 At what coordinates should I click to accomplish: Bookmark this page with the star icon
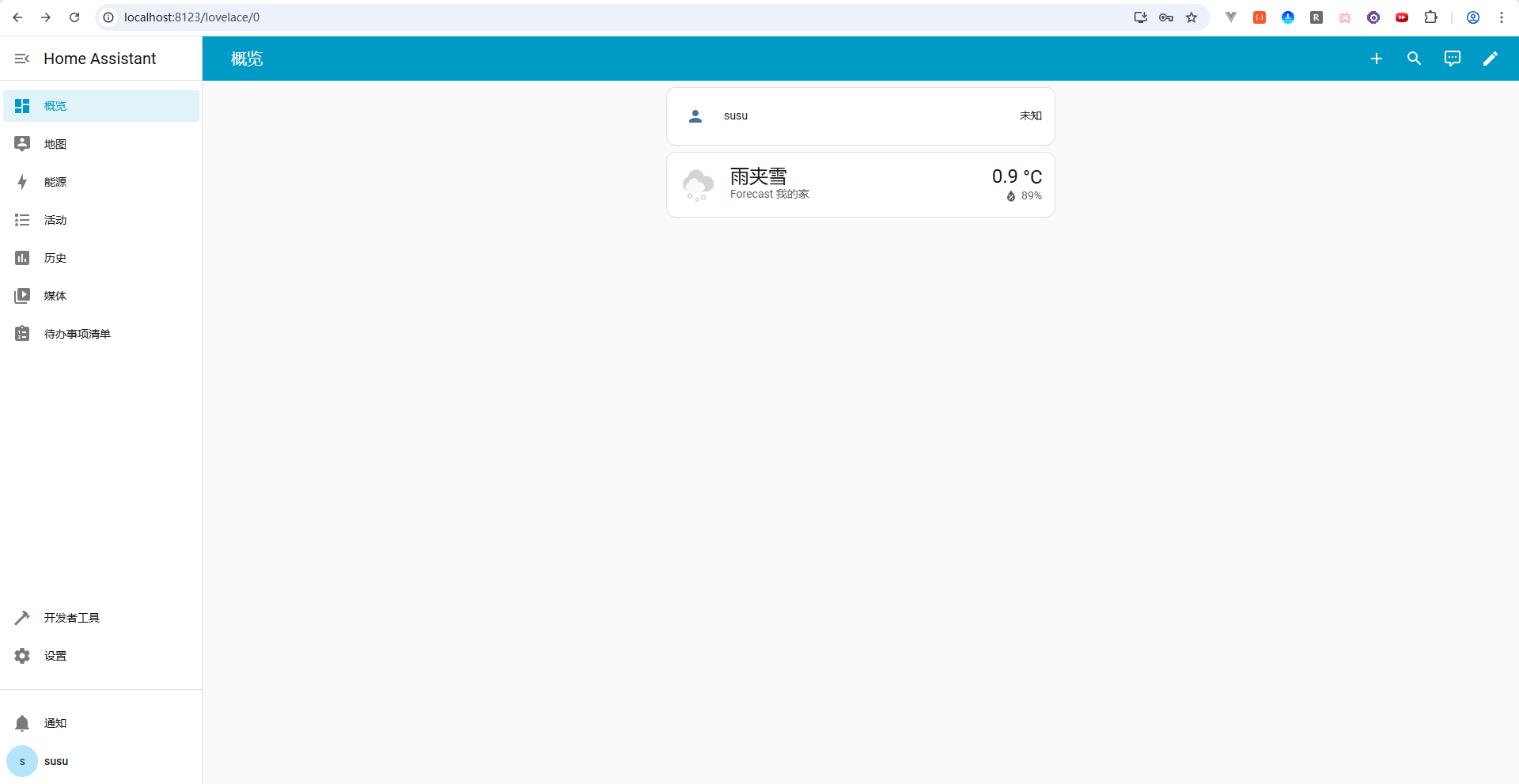[x=1191, y=17]
